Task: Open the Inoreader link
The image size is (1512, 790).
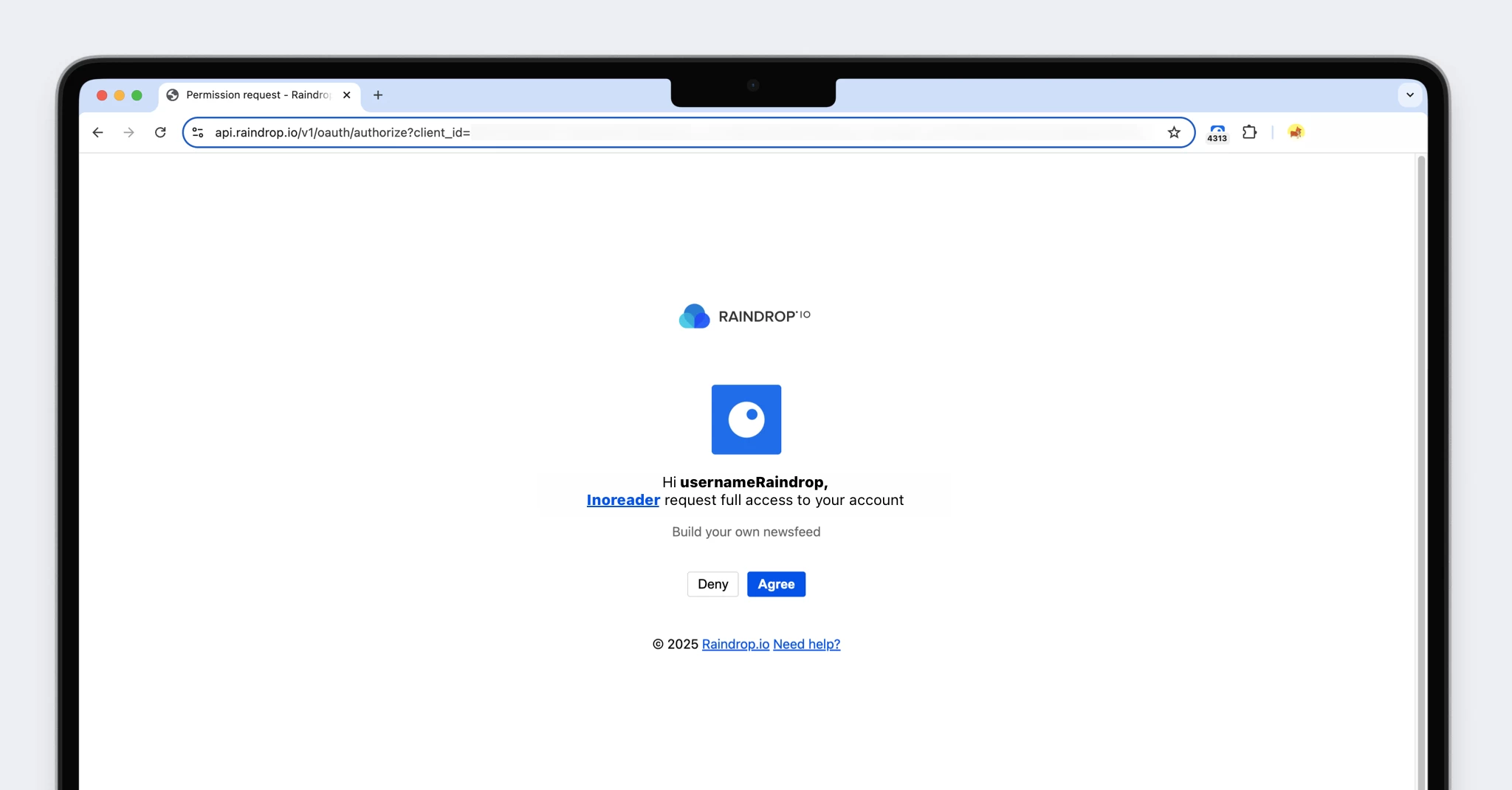Action: coord(623,500)
